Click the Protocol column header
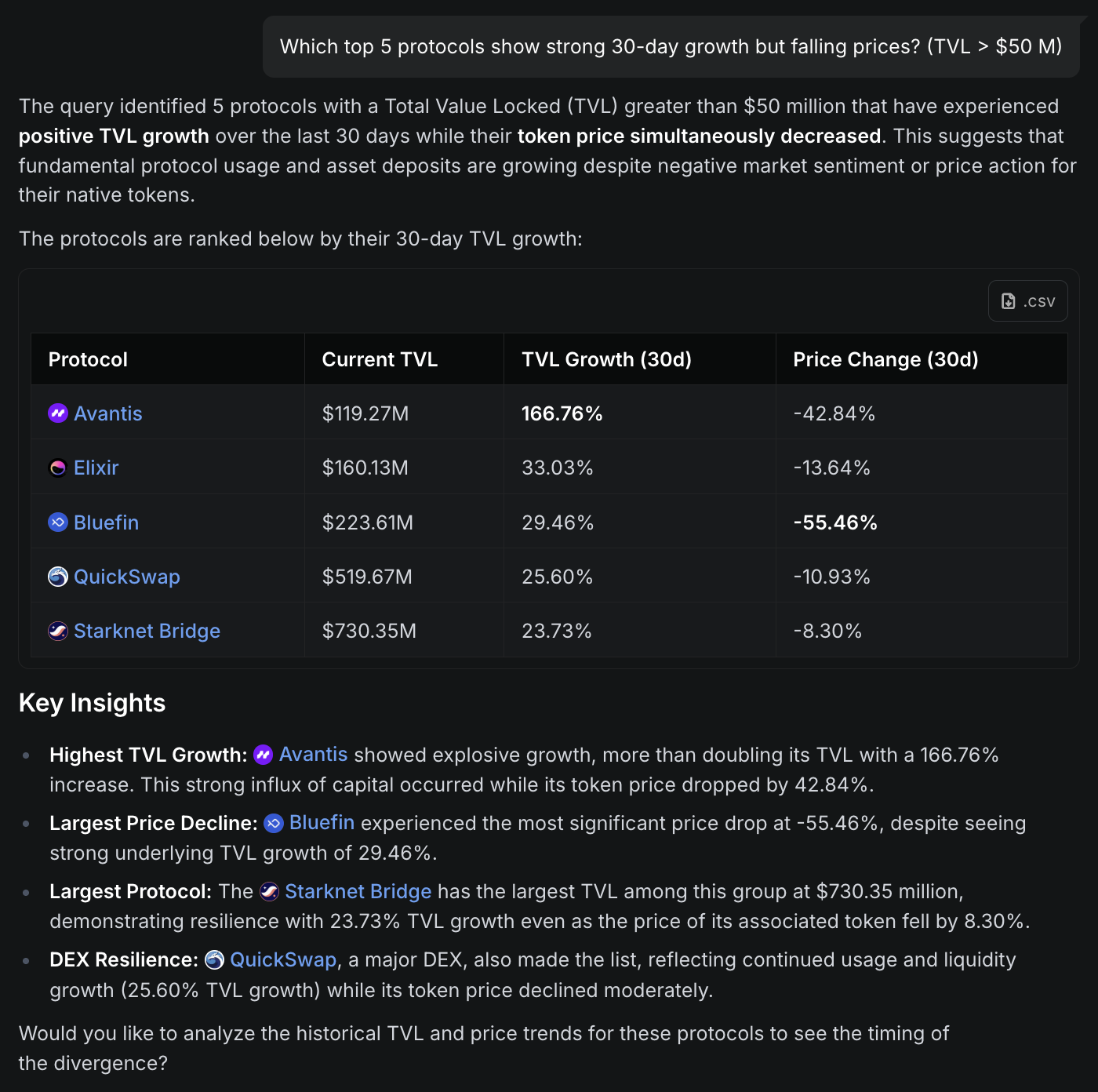Image resolution: width=1098 pixels, height=1092 pixels. point(88,359)
